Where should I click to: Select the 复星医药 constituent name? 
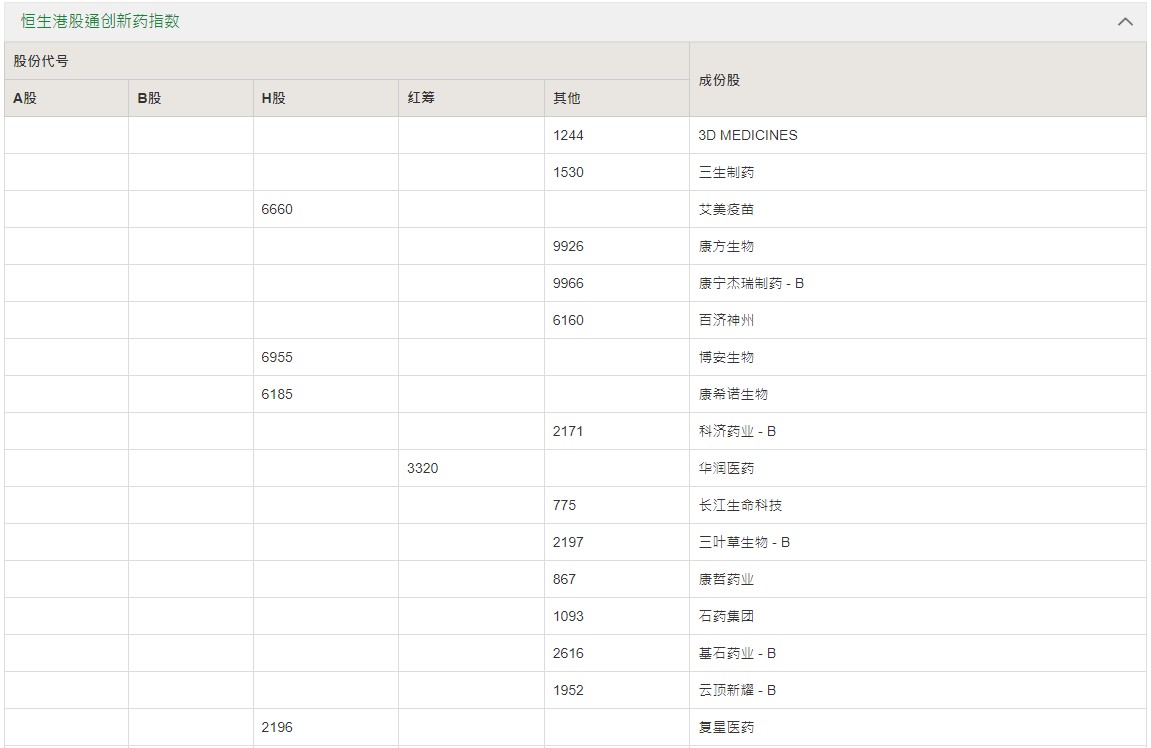coord(726,727)
